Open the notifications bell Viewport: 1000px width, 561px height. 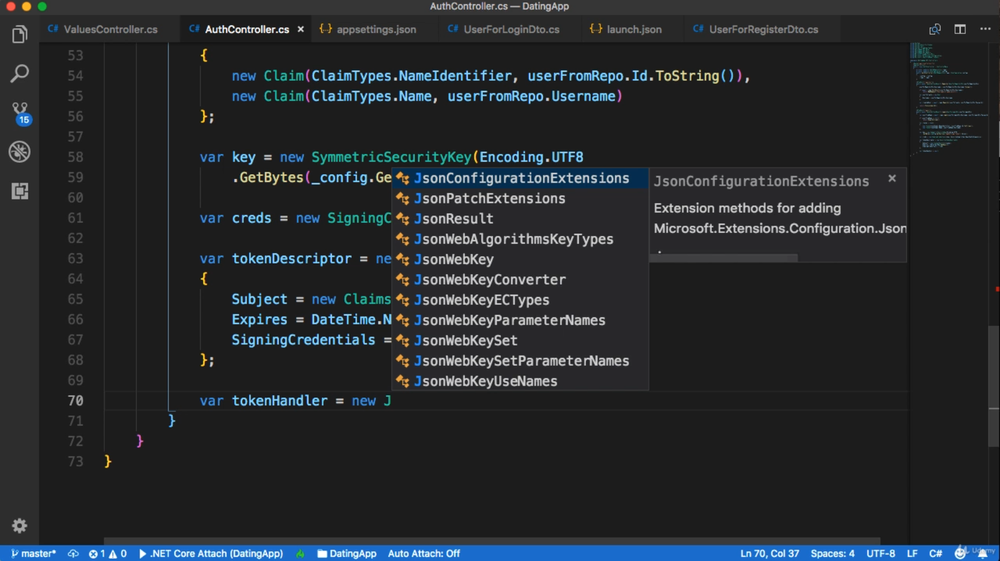point(983,553)
